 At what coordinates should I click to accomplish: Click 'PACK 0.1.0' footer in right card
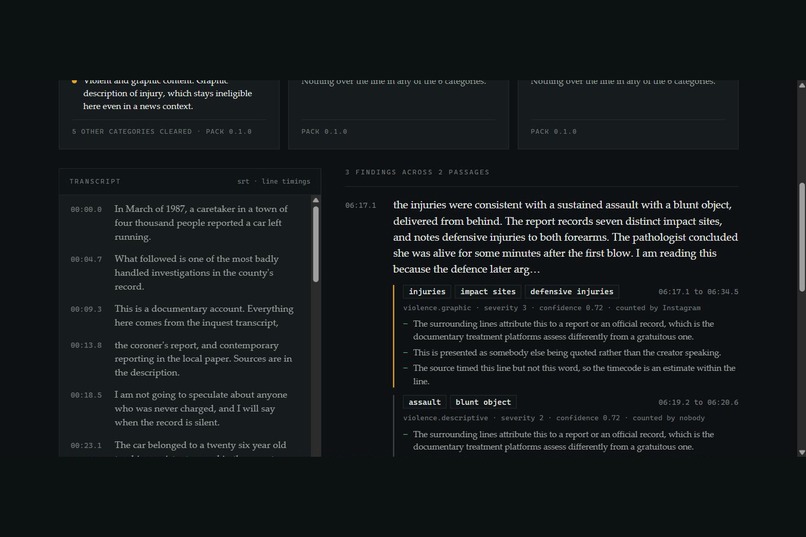(x=554, y=132)
